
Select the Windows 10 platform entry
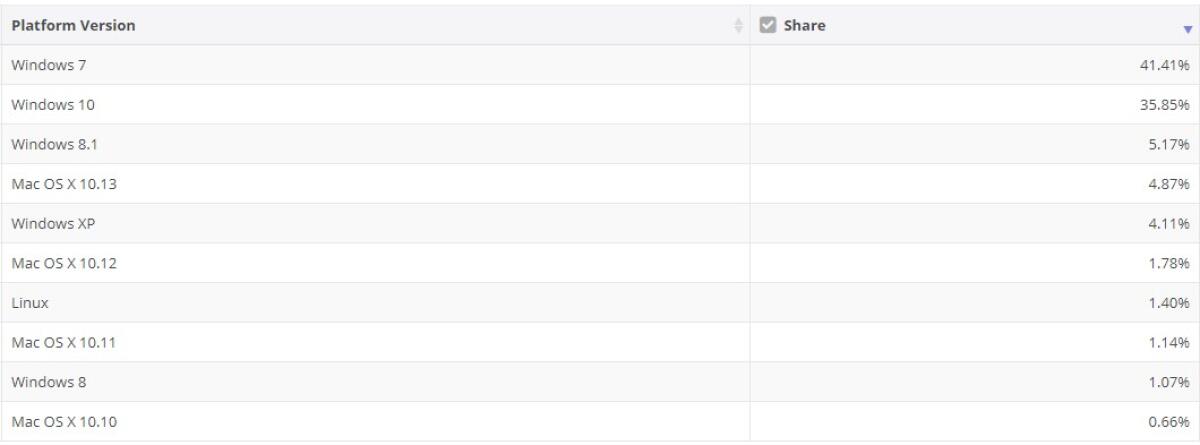[x=46, y=105]
